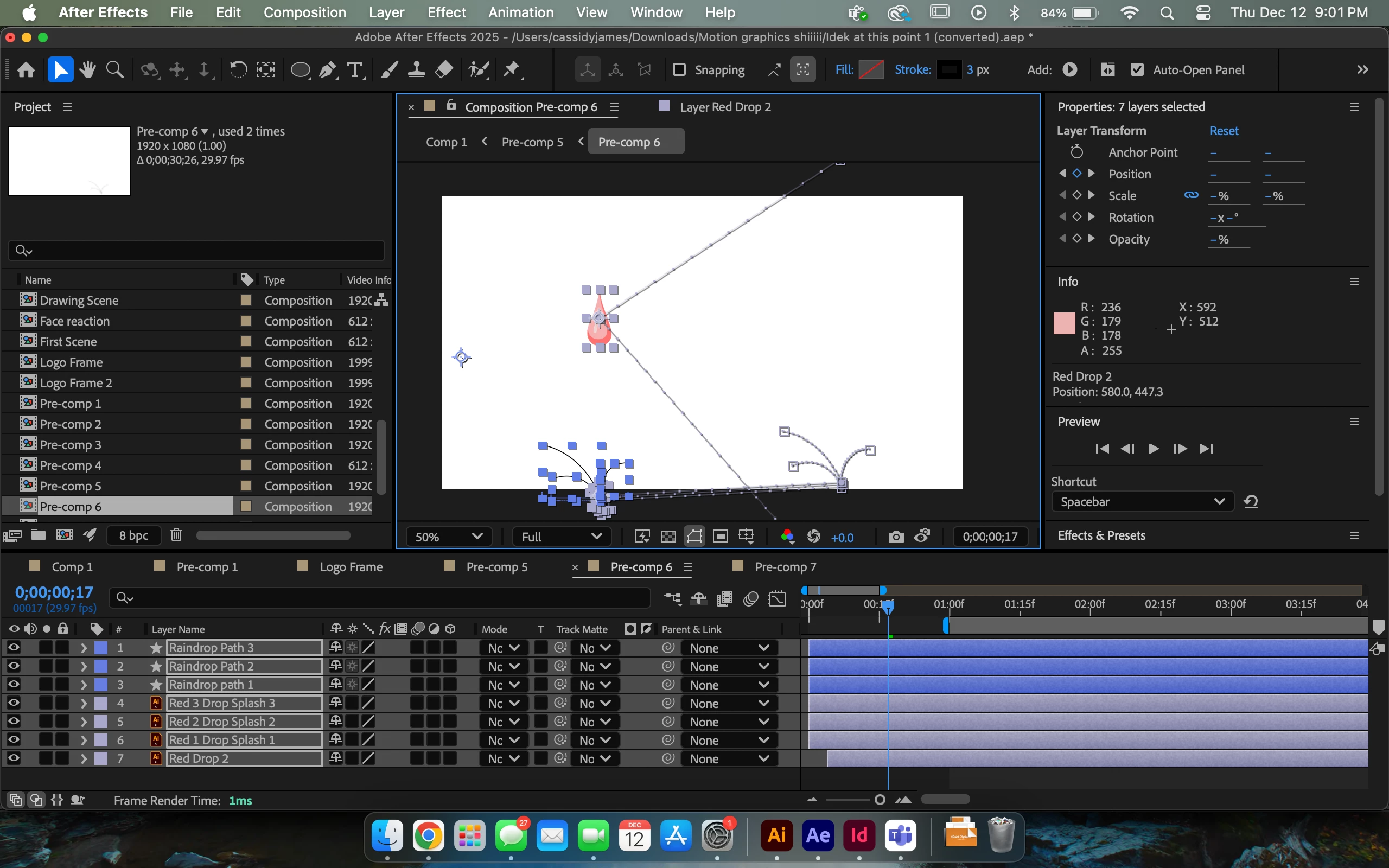Choose the Ellipse shape tool

point(300,70)
